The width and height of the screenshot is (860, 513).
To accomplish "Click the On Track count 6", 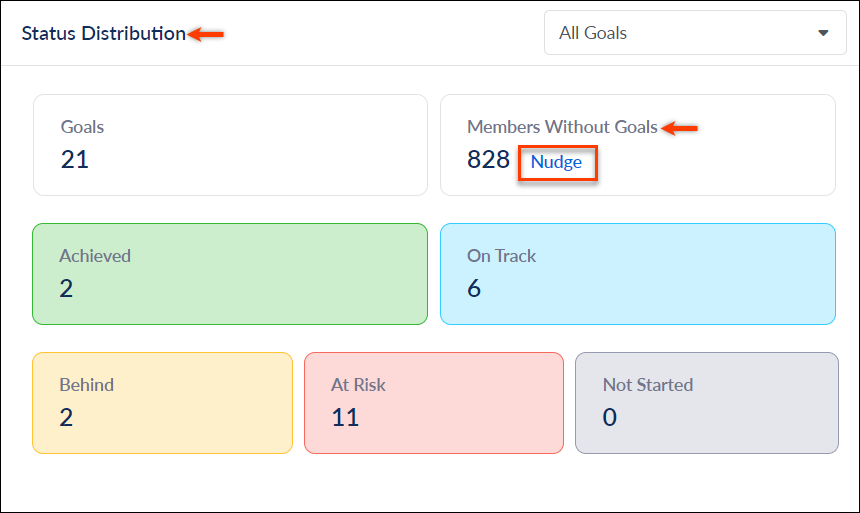I will click(474, 289).
